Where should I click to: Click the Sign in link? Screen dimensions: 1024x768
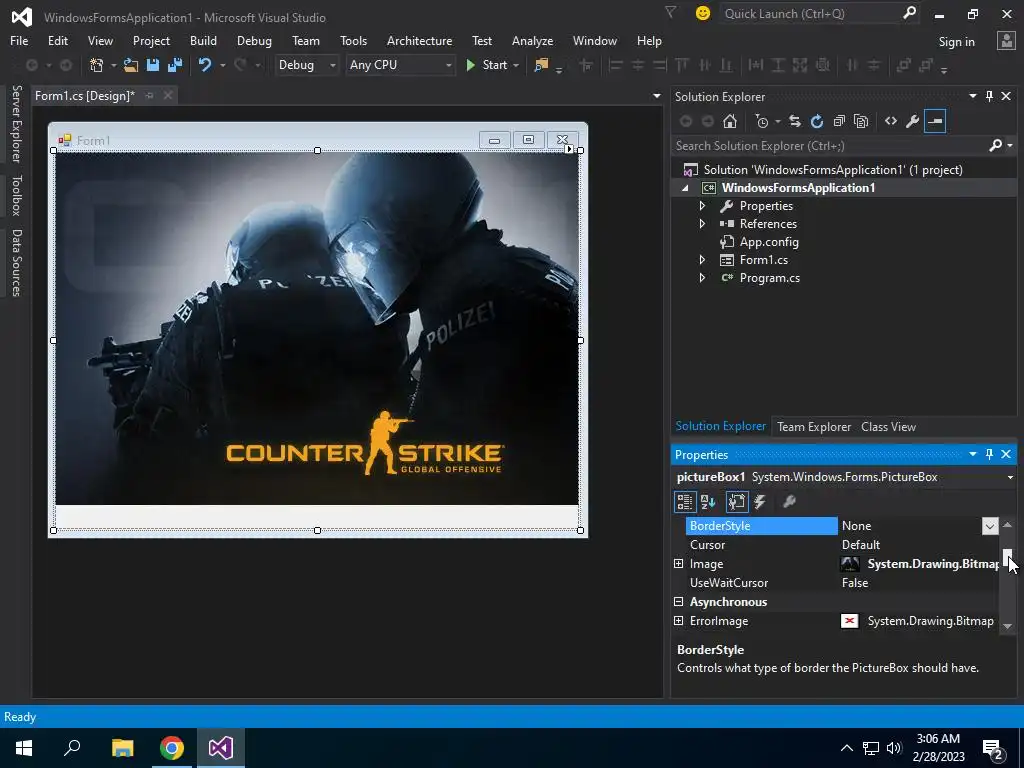point(956,41)
